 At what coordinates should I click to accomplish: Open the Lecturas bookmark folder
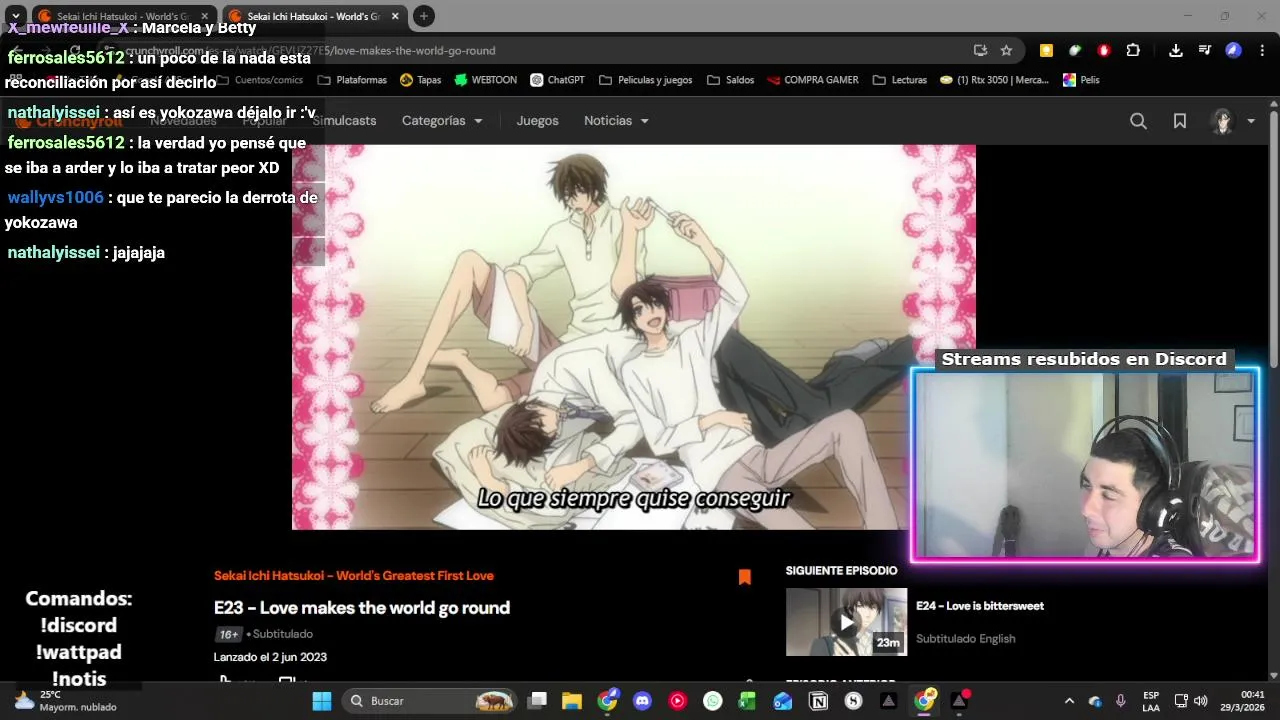pyautogui.click(x=900, y=80)
